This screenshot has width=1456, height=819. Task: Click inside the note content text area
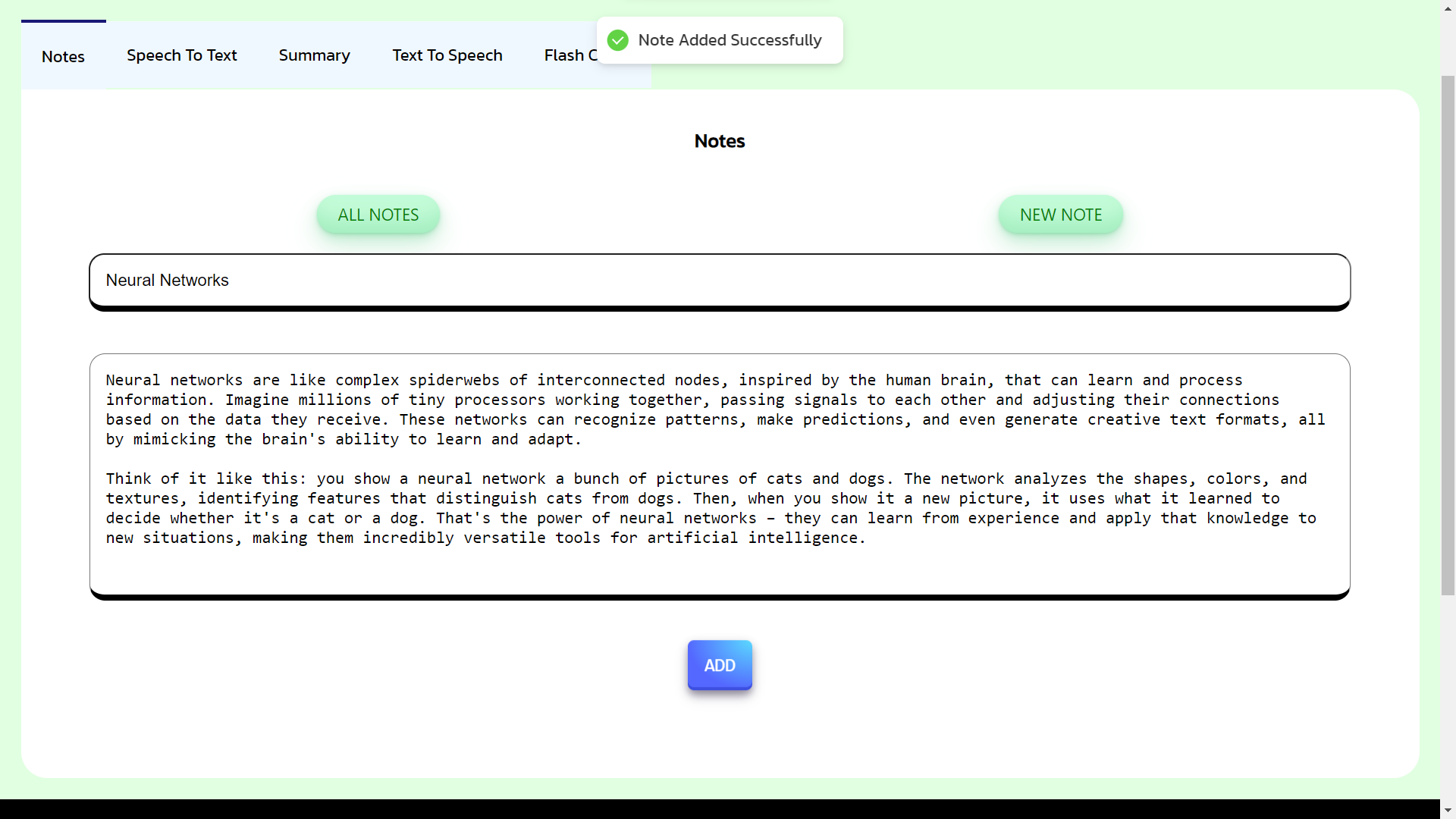(x=719, y=474)
